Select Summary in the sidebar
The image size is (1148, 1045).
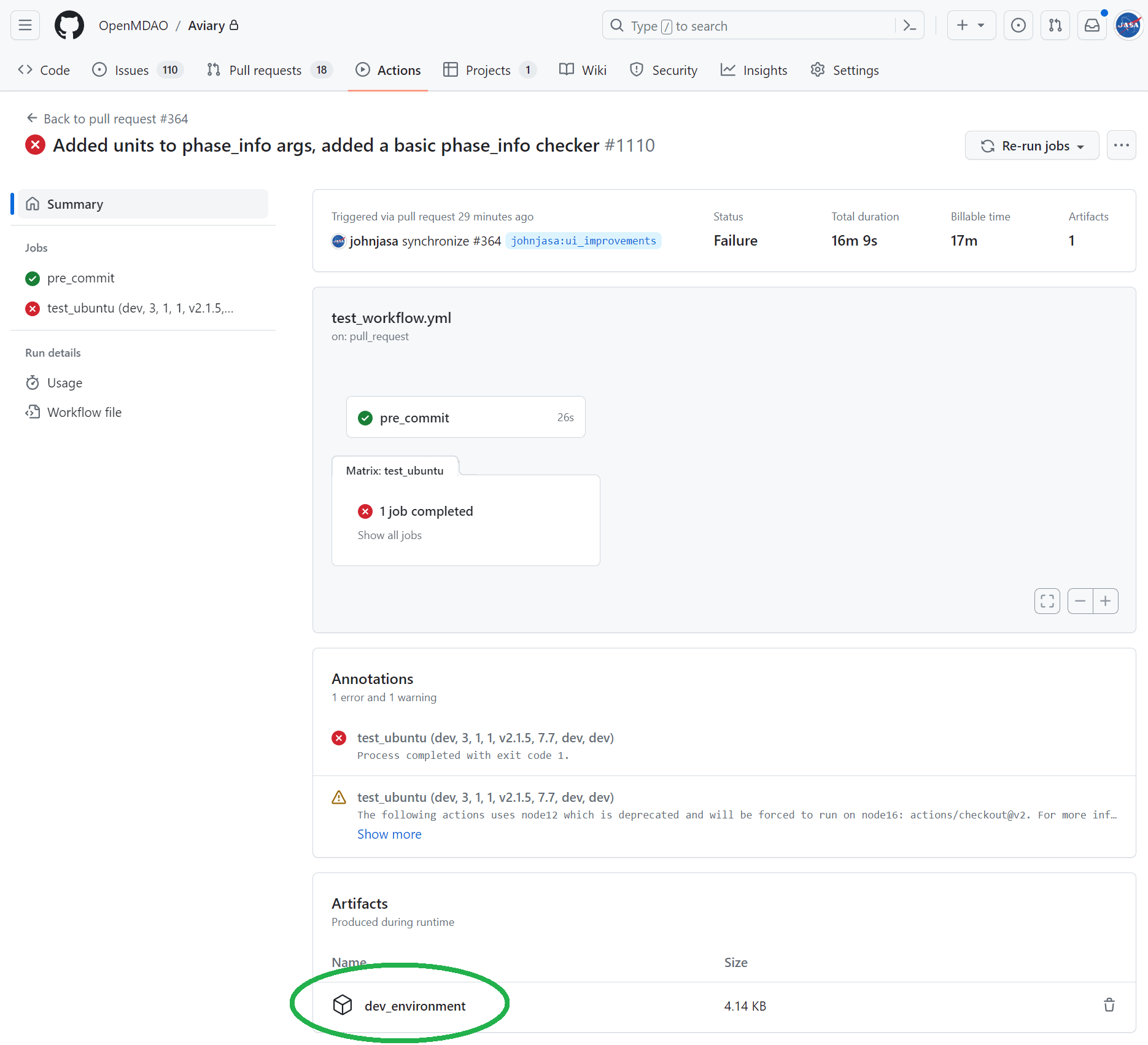(x=143, y=204)
